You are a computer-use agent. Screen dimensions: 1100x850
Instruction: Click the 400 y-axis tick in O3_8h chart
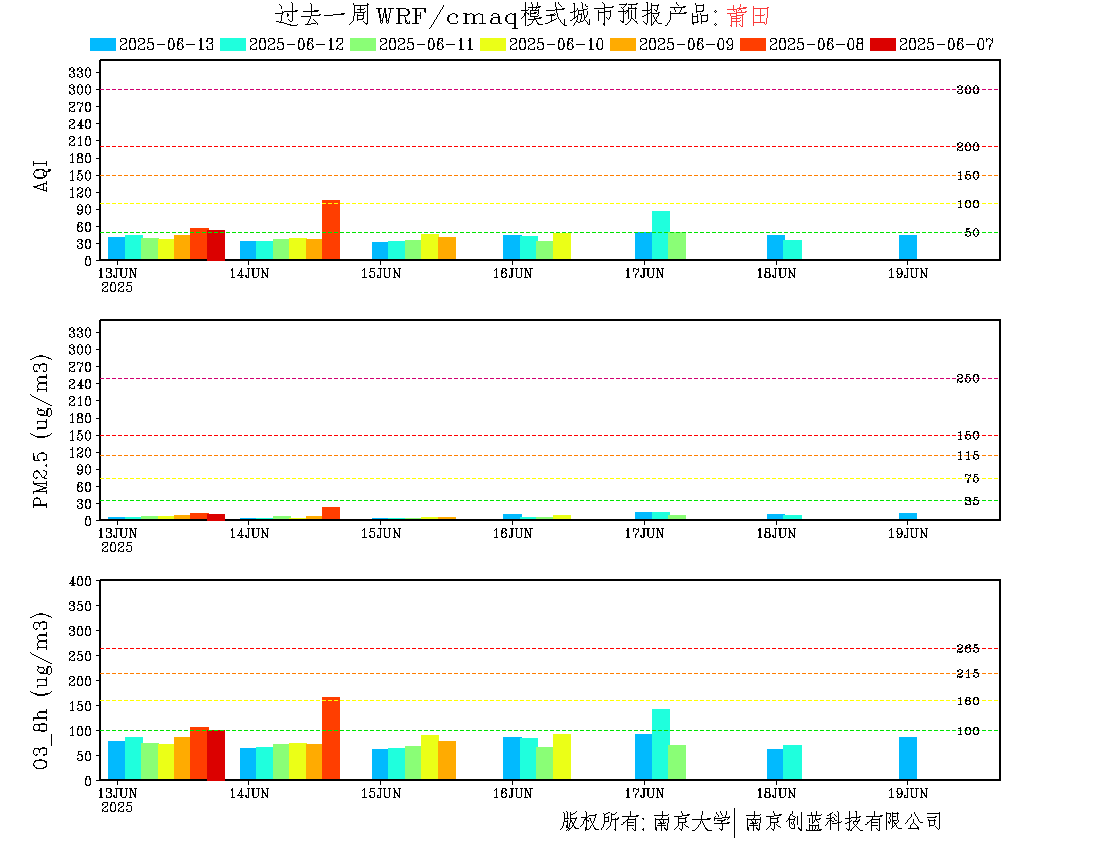[80, 581]
